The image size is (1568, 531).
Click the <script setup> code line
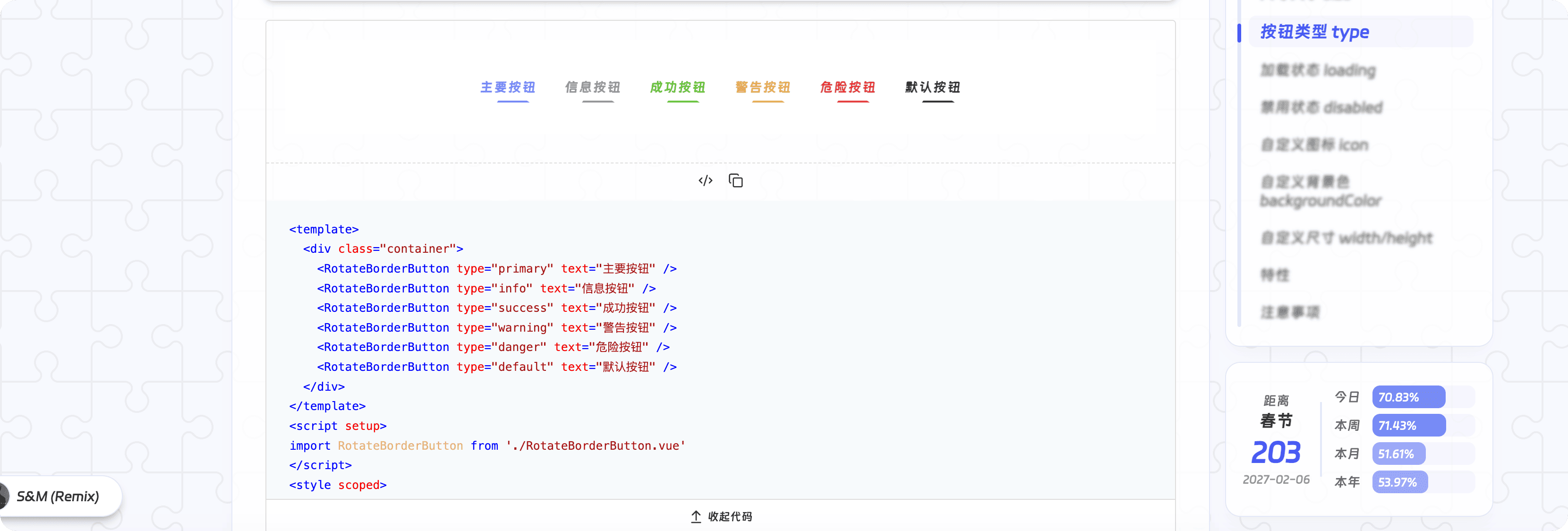(338, 426)
